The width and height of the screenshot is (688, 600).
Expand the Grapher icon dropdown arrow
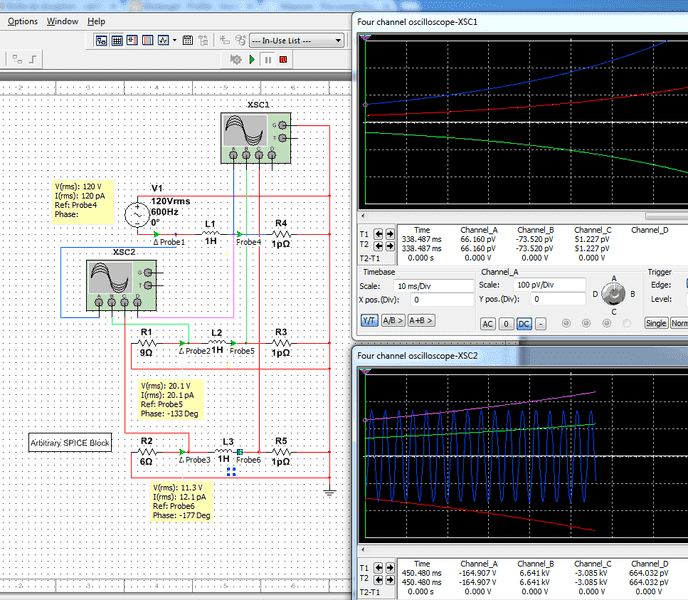(175, 41)
